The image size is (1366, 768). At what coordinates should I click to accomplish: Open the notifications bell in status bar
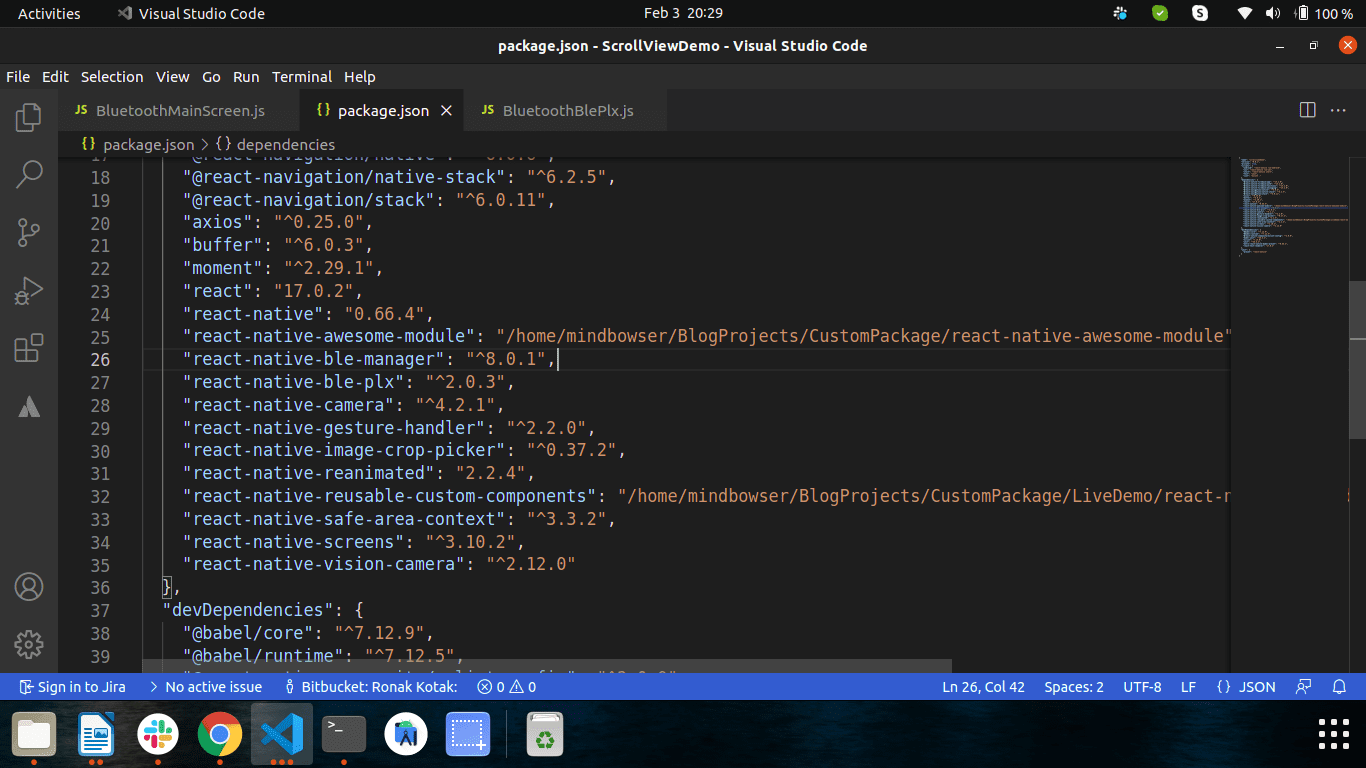(x=1340, y=687)
